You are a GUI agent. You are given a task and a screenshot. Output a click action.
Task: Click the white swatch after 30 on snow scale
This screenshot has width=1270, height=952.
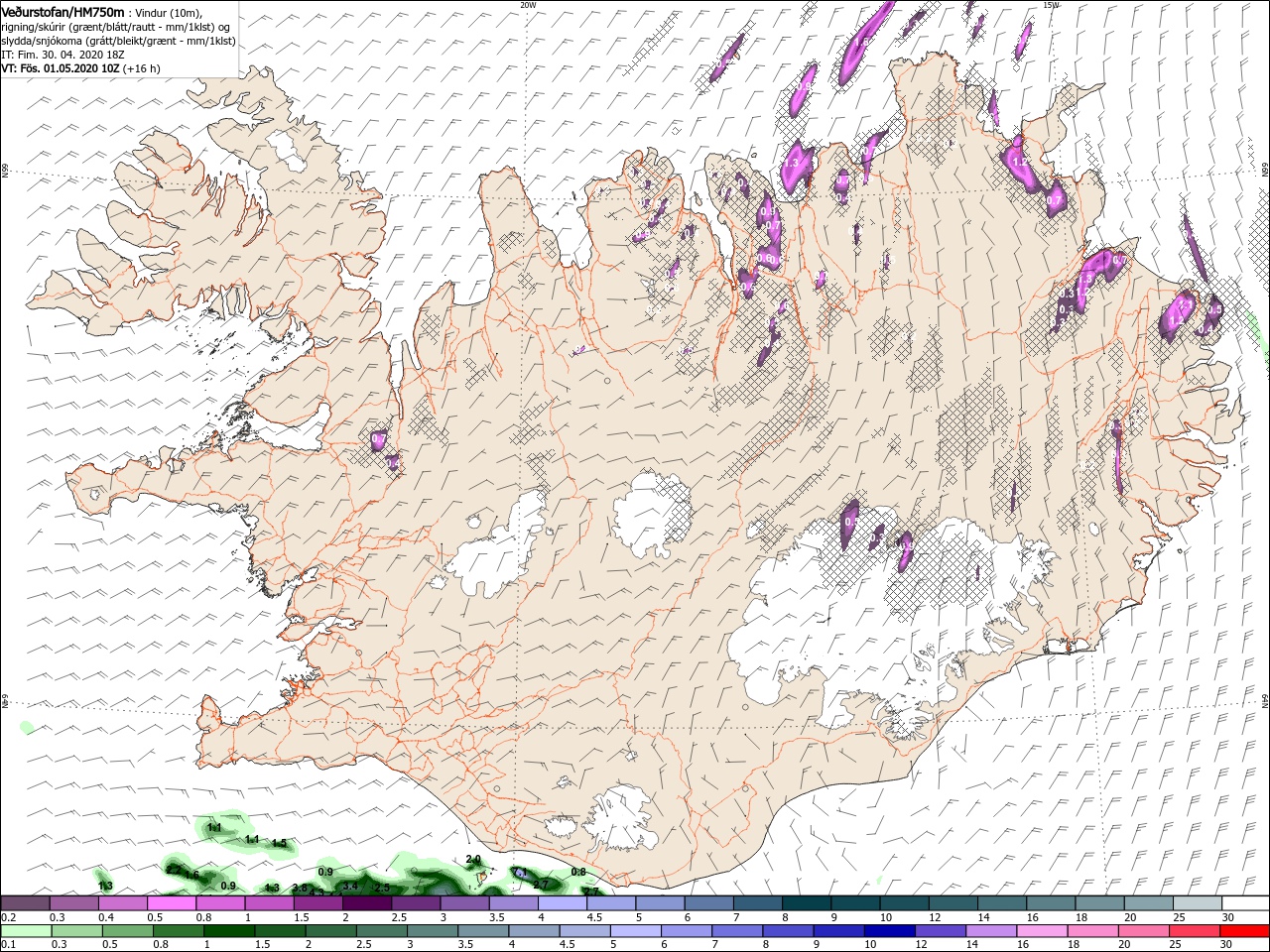click(1245, 903)
